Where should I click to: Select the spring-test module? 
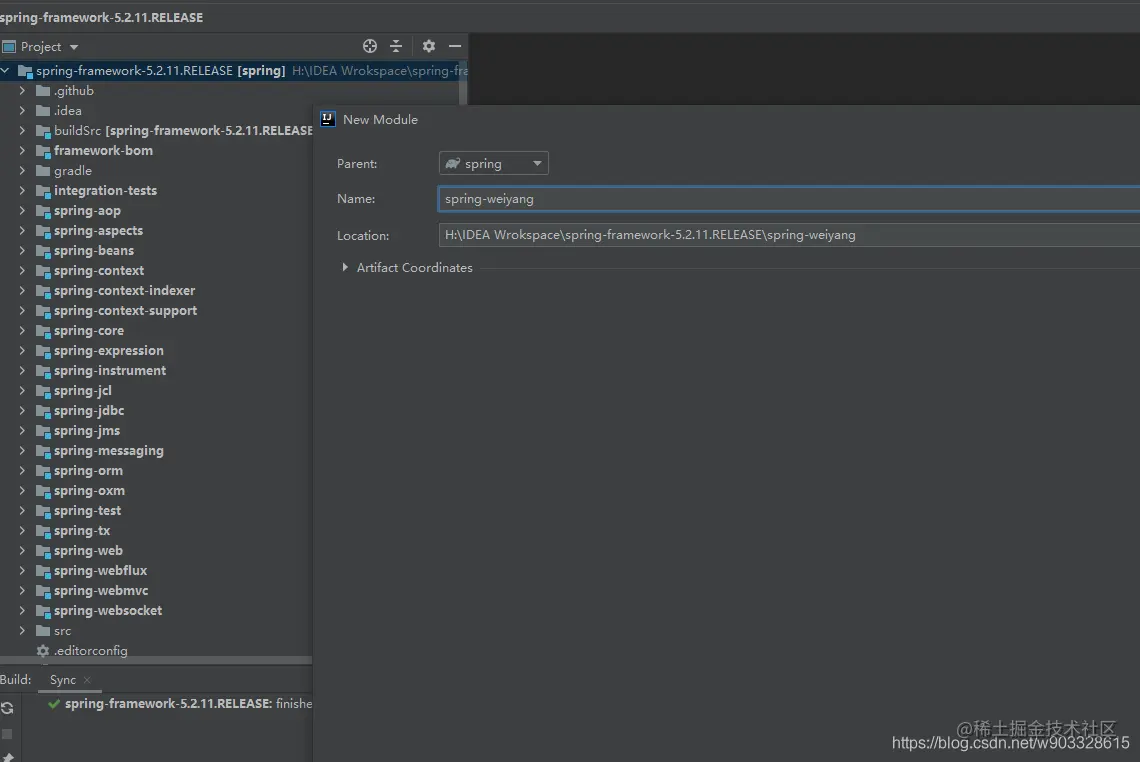tap(87, 510)
